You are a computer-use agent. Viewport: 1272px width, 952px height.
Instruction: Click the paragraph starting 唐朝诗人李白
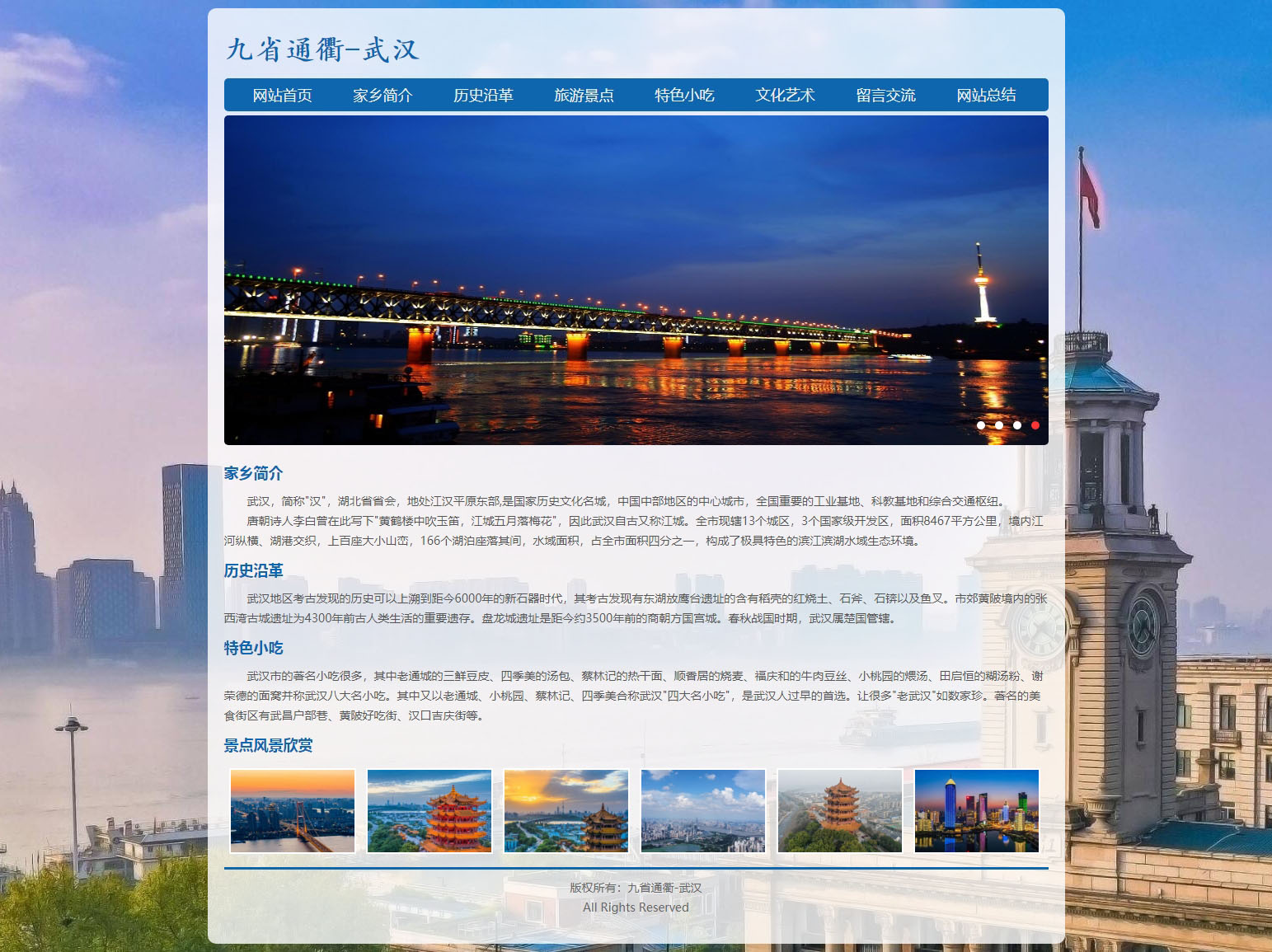coord(636,531)
